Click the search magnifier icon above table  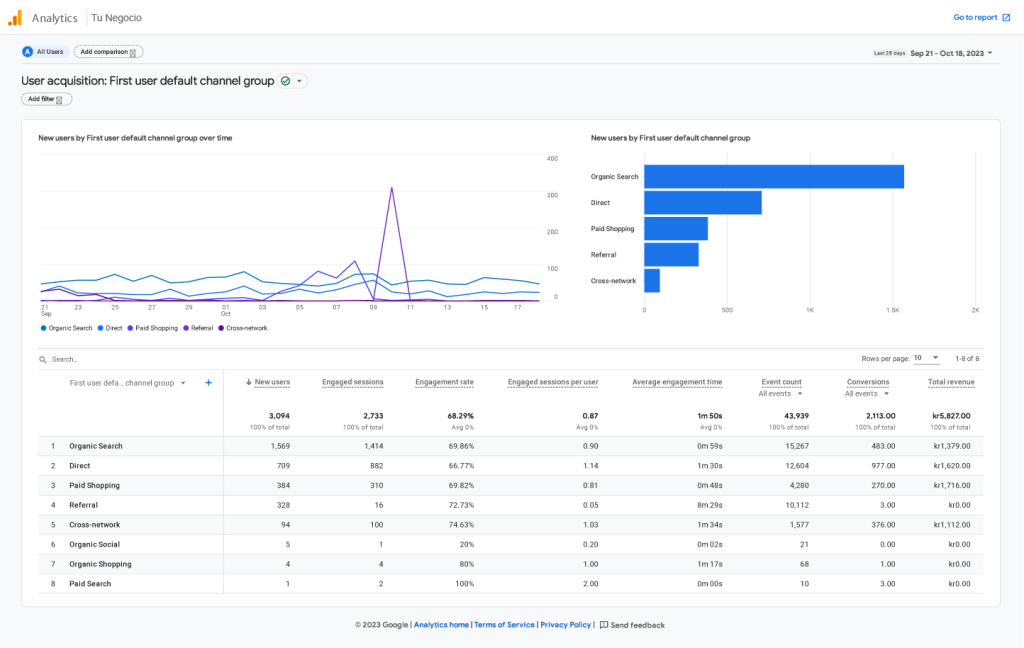(x=43, y=359)
